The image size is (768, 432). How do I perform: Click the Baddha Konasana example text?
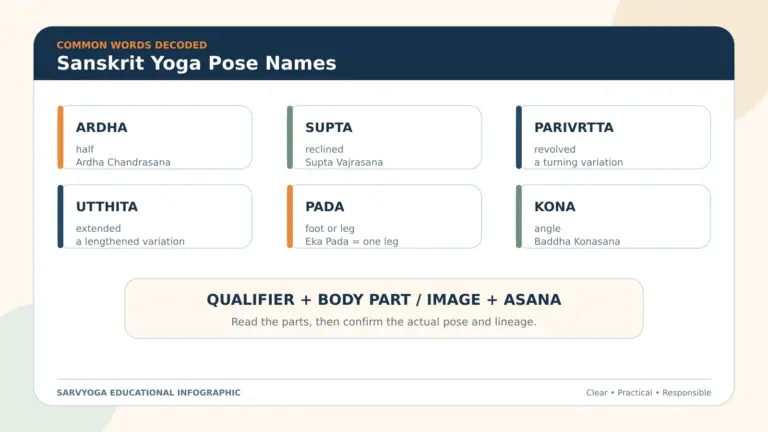[x=577, y=241]
